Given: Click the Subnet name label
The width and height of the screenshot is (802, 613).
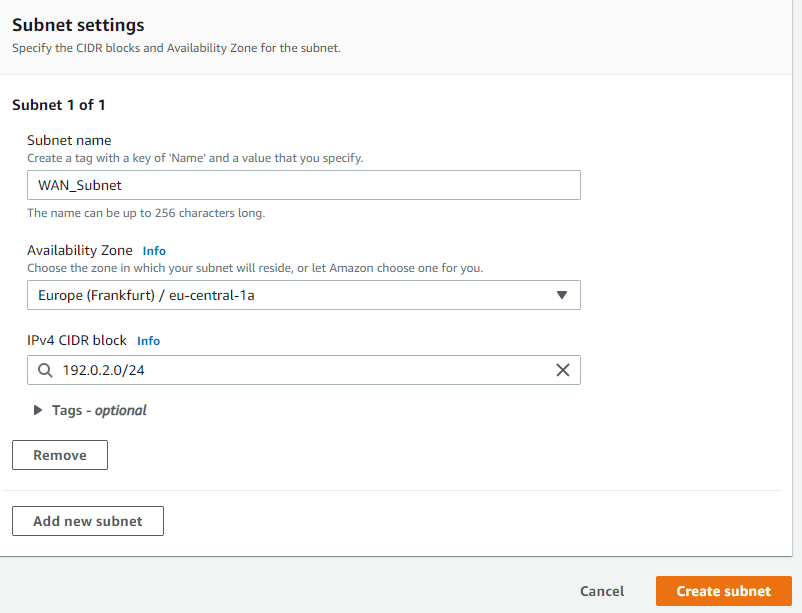Looking at the screenshot, I should (69, 140).
